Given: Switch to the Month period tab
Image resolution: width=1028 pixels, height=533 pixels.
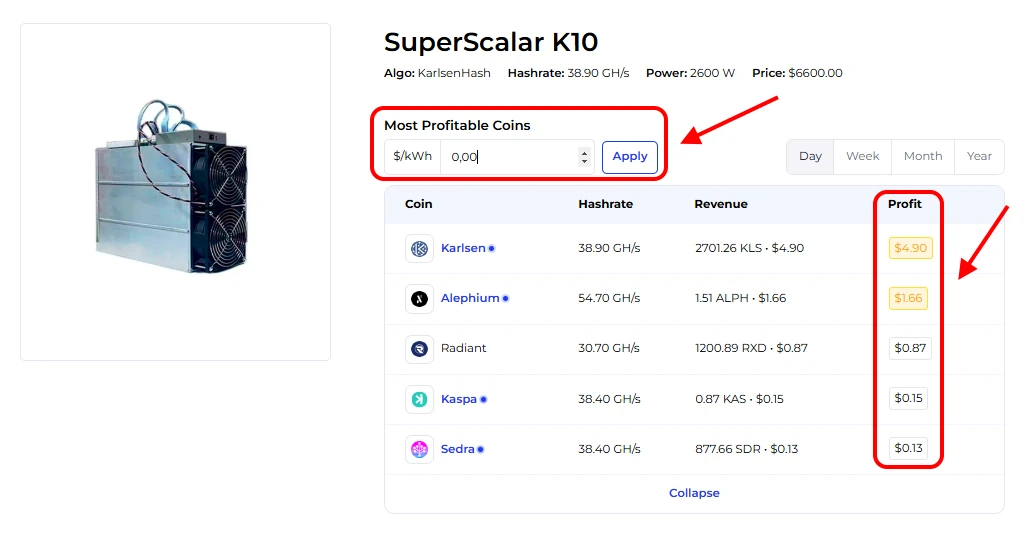Looking at the screenshot, I should [x=922, y=156].
